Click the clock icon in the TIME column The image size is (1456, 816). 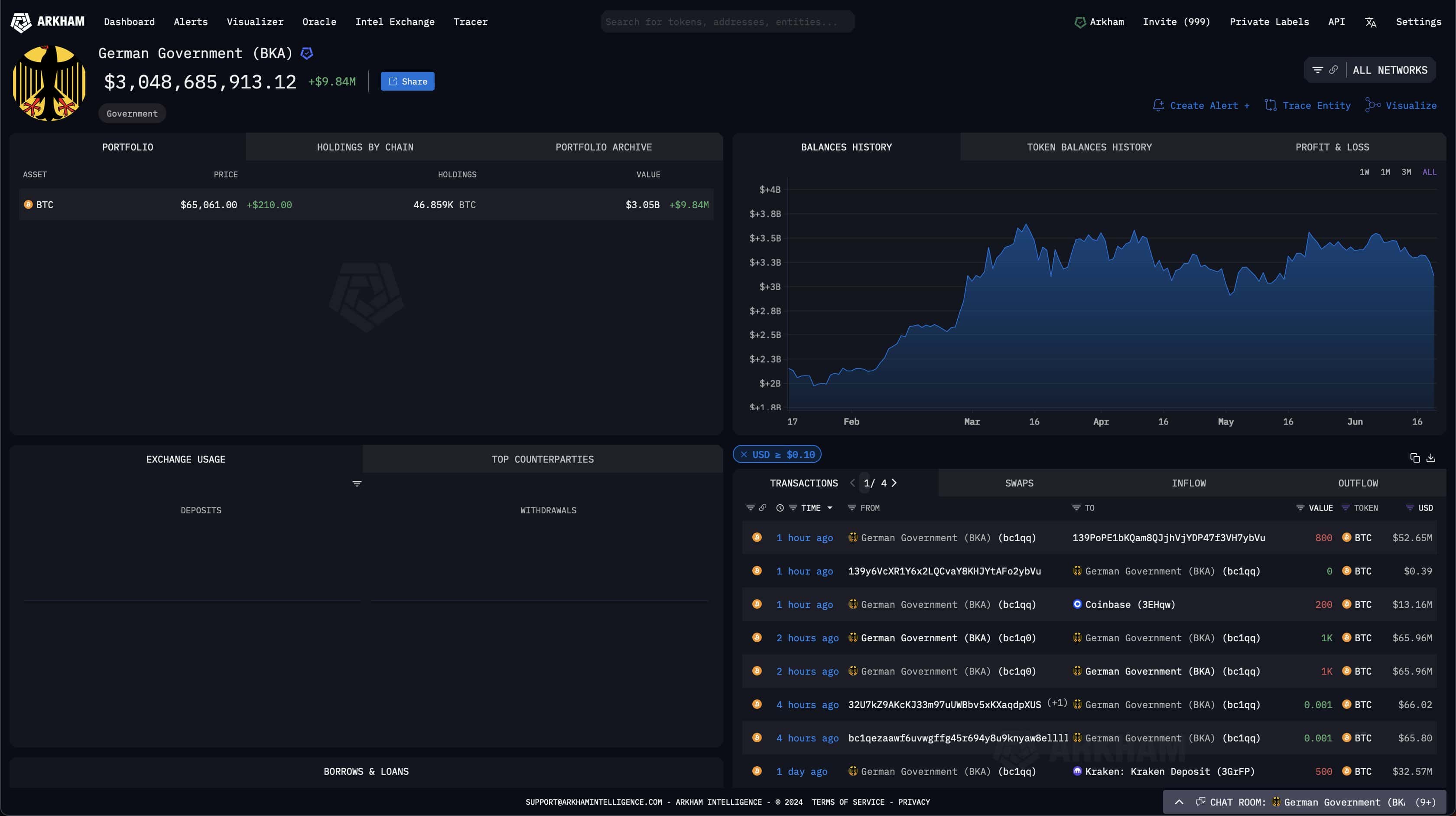click(x=780, y=508)
